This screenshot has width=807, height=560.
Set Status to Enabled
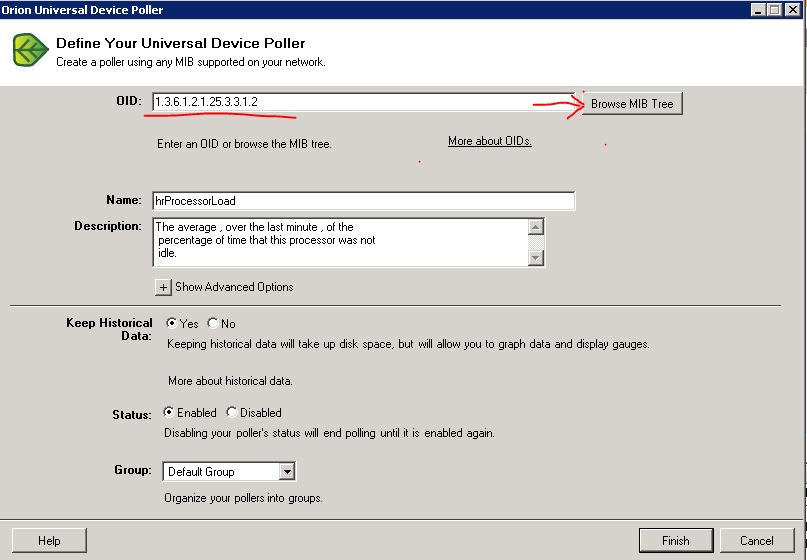coord(169,412)
